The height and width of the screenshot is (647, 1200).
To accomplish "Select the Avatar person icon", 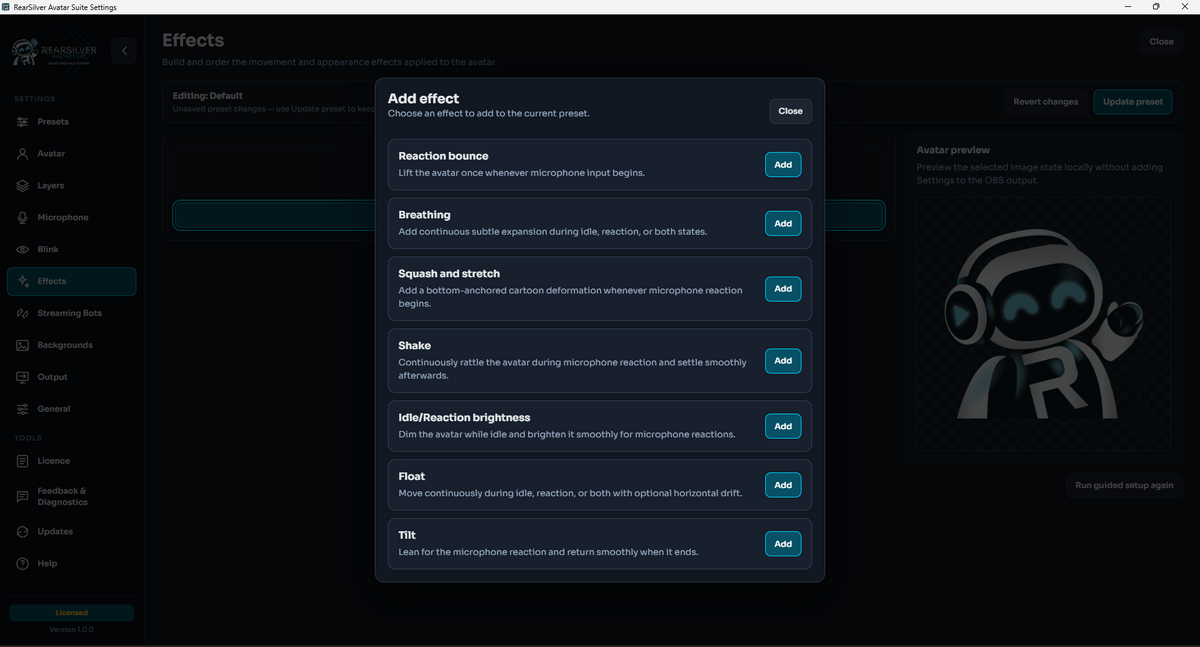I will (x=22, y=154).
